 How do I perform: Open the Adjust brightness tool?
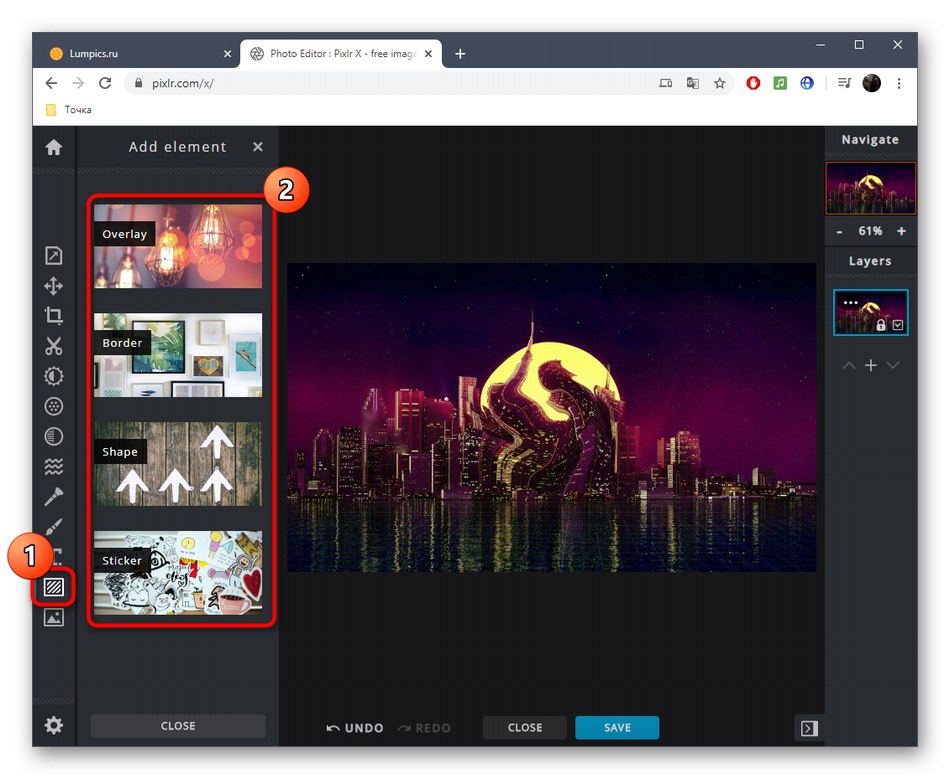tap(53, 376)
